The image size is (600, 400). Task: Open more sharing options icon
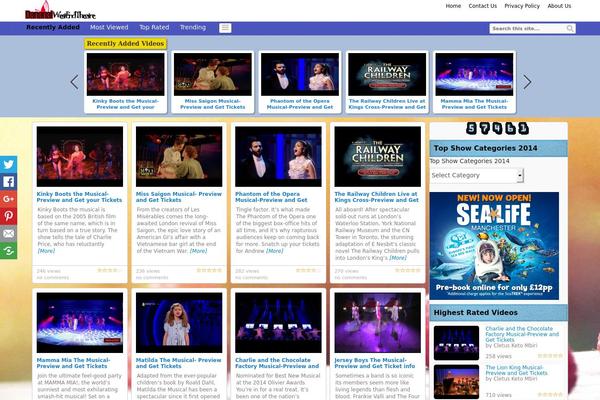coord(8,251)
